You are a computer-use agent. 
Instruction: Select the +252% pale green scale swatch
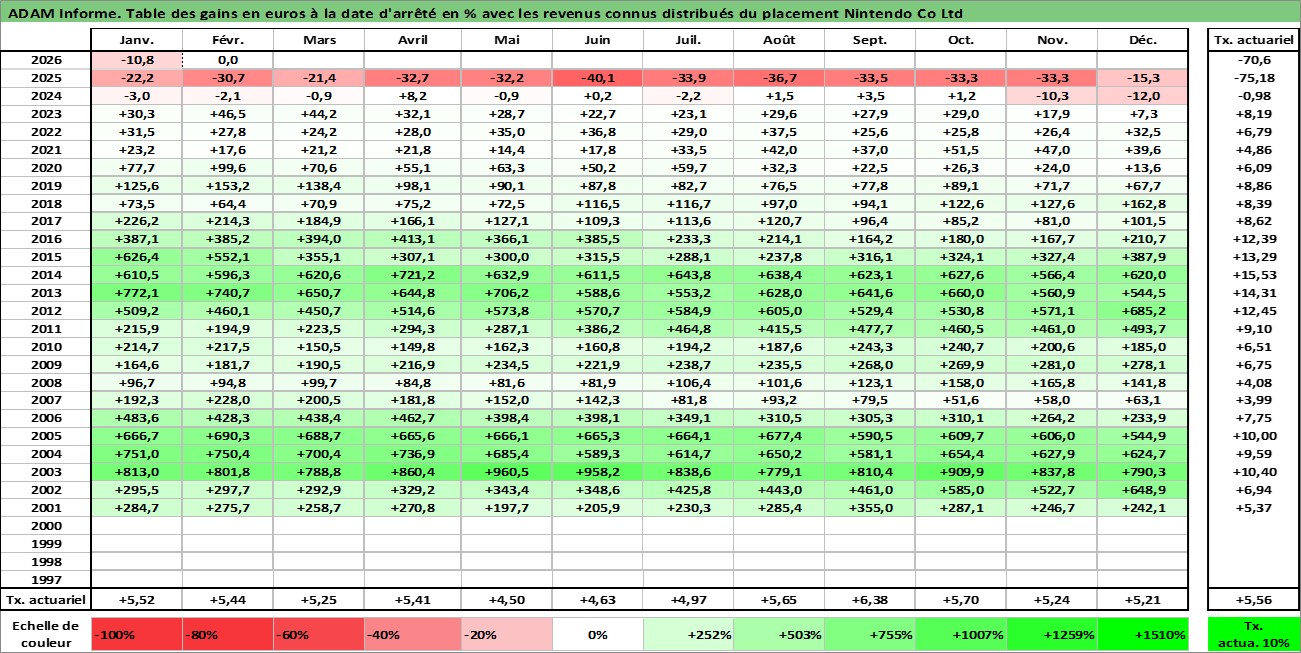point(688,634)
